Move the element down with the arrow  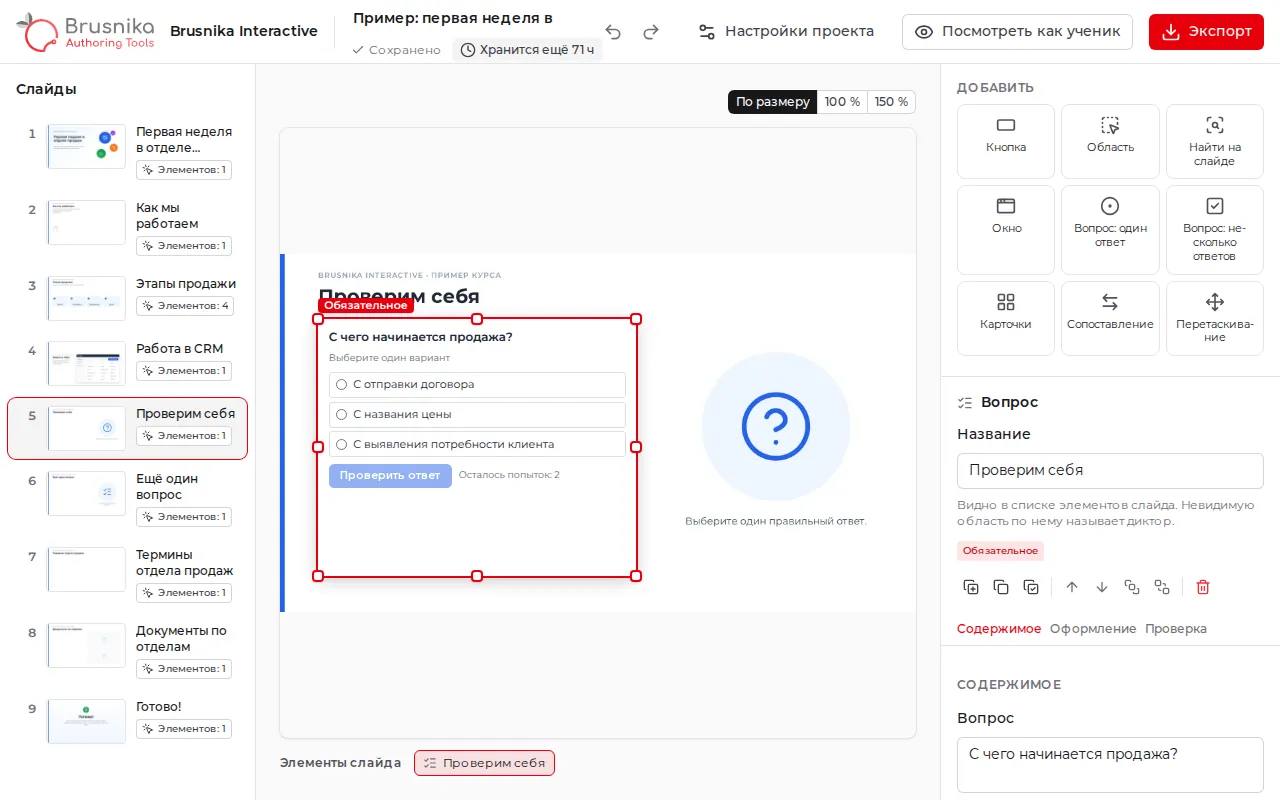1102,587
